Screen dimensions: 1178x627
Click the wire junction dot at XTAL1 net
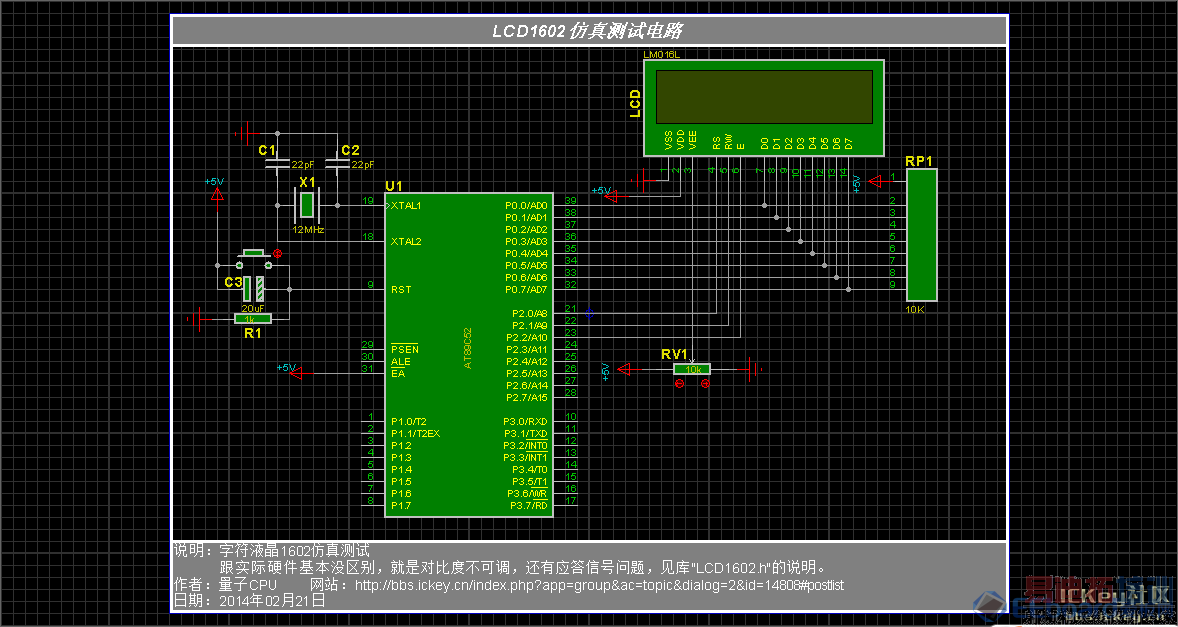coord(337,205)
